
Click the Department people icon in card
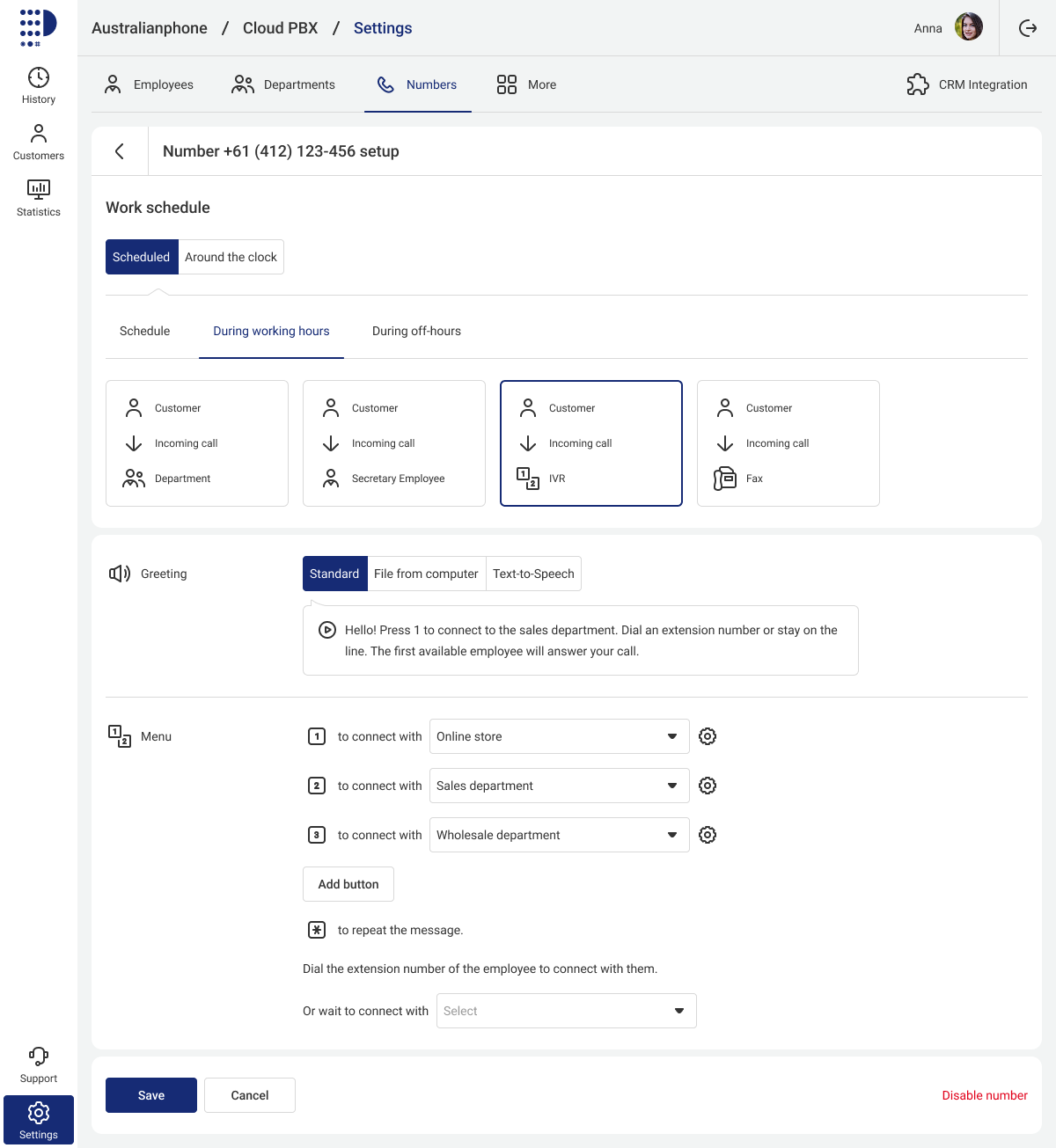coord(134,479)
